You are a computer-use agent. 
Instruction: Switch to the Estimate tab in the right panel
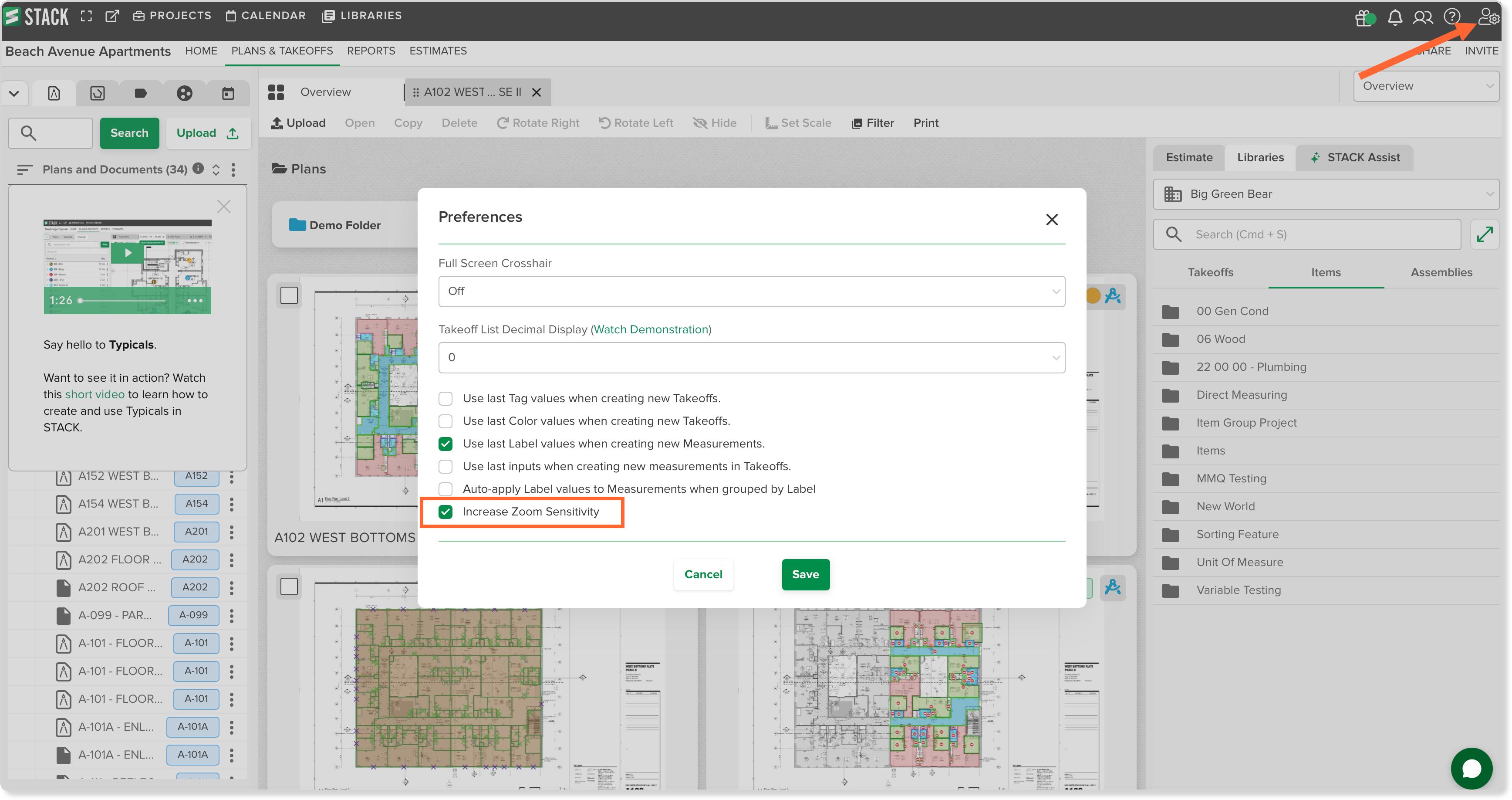[x=1189, y=157]
